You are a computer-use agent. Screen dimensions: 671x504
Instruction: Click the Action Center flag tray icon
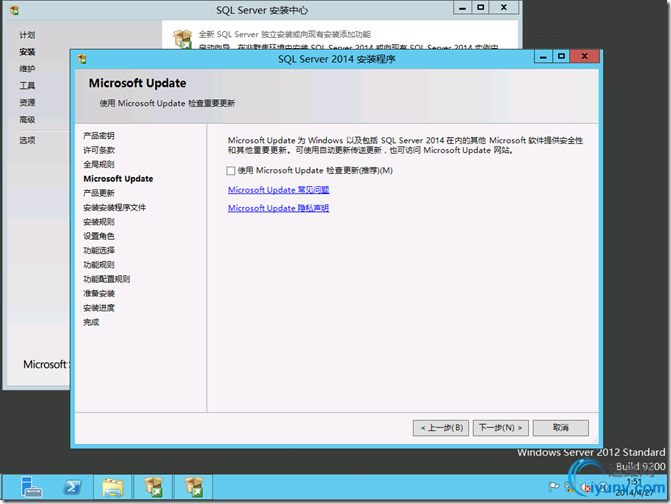[554, 487]
